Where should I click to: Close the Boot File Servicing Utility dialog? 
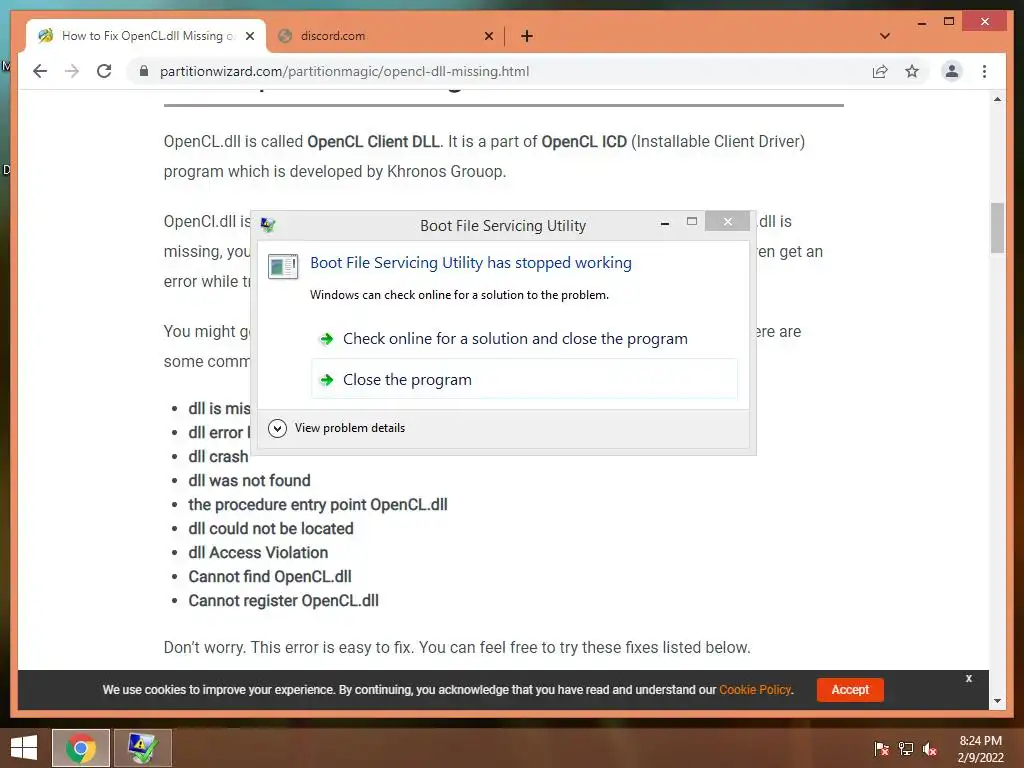click(728, 221)
